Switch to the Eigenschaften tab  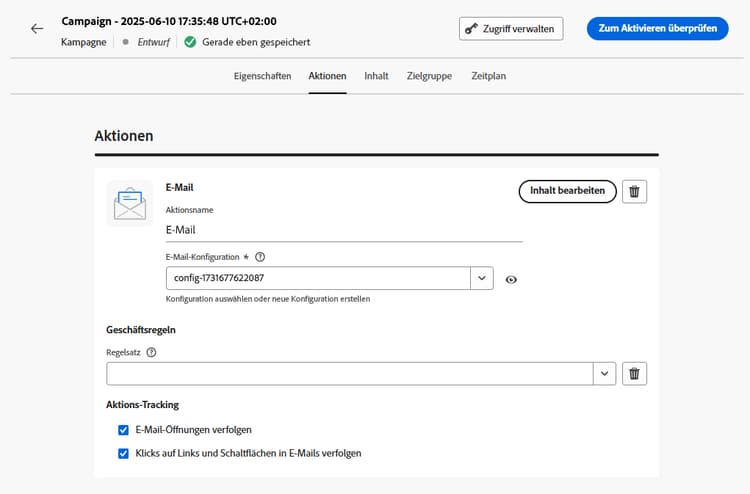(x=262, y=76)
